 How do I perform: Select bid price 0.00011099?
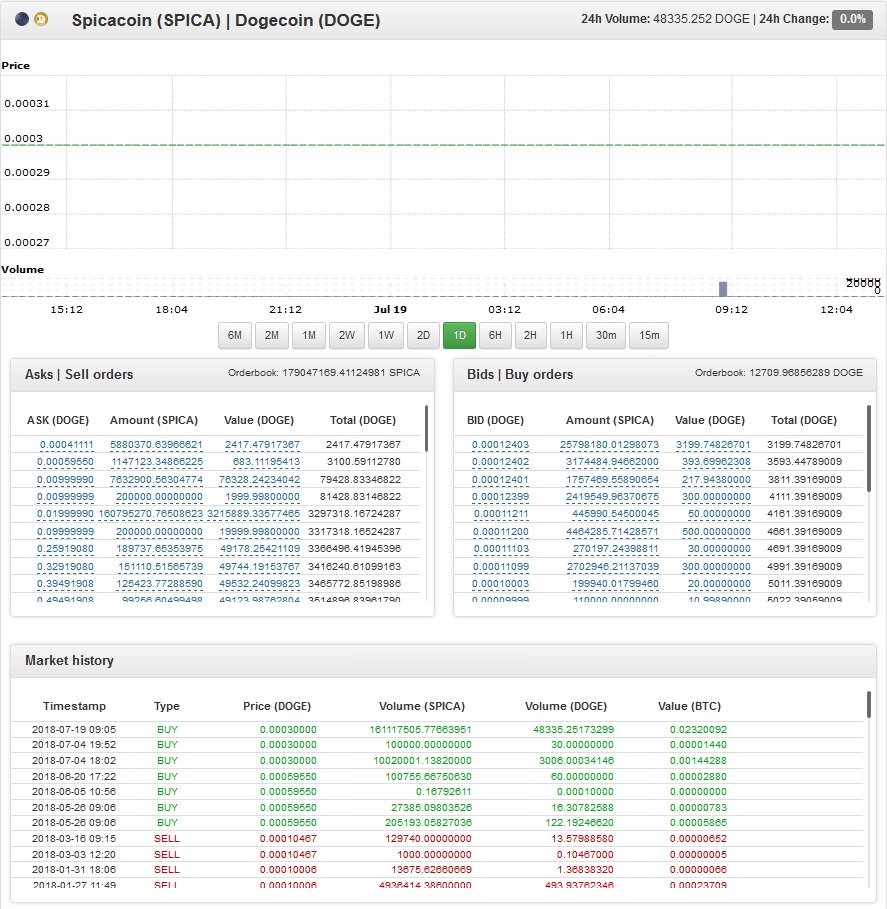pyautogui.click(x=501, y=566)
